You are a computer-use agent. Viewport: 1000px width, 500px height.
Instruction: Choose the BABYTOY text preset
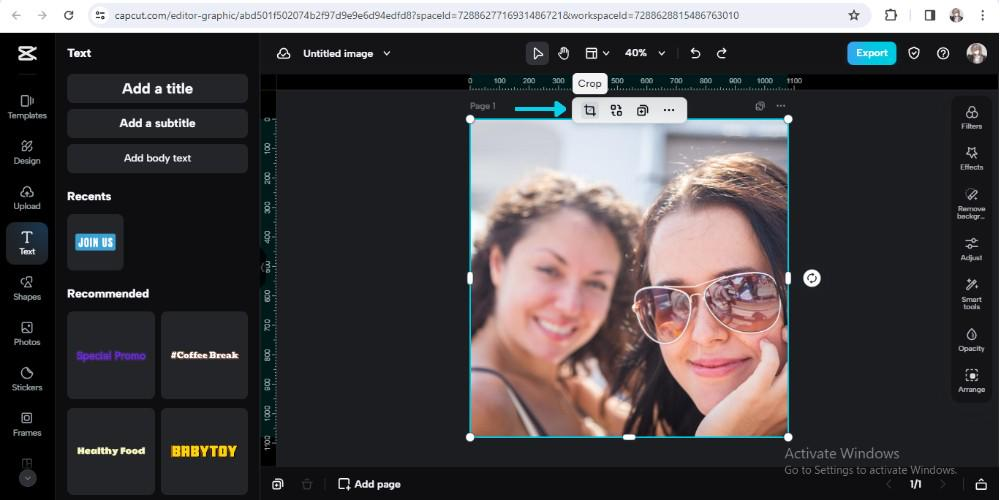tap(204, 452)
